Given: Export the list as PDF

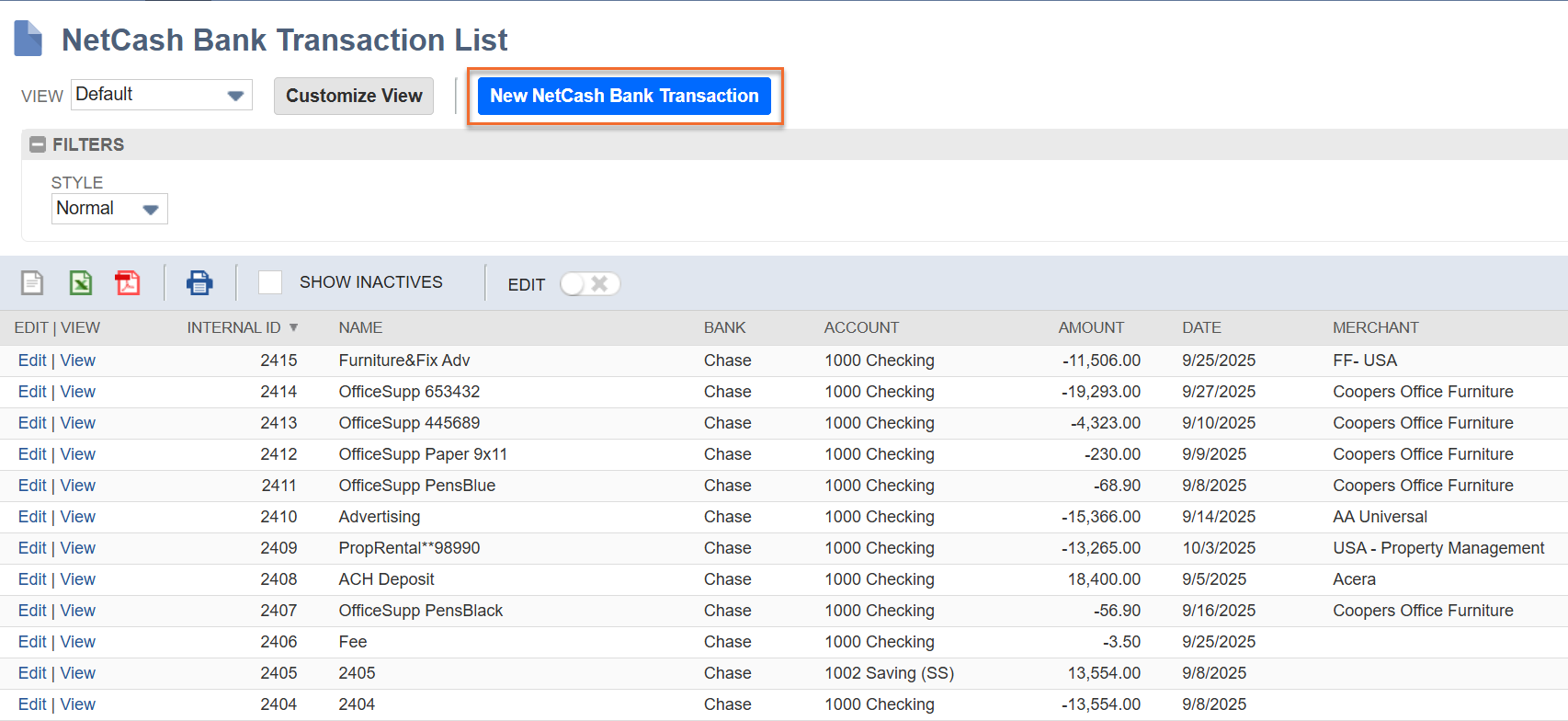Looking at the screenshot, I should tap(128, 282).
